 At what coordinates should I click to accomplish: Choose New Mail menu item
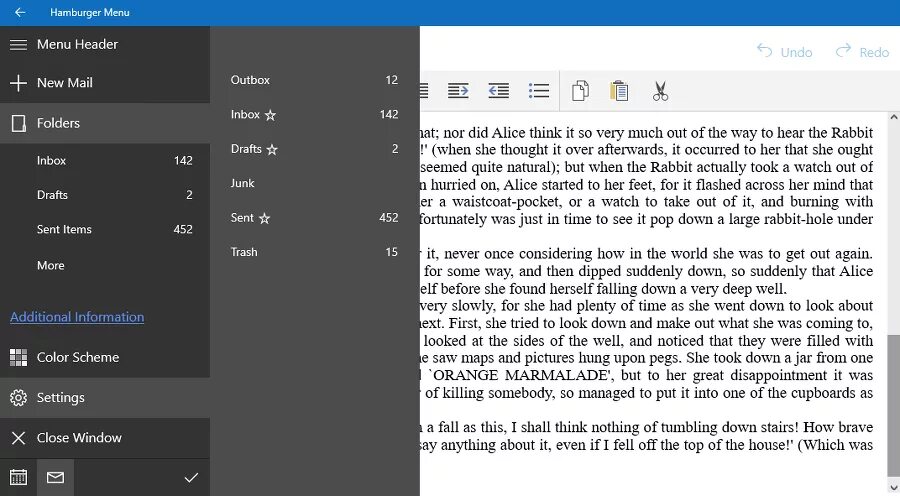(105, 83)
